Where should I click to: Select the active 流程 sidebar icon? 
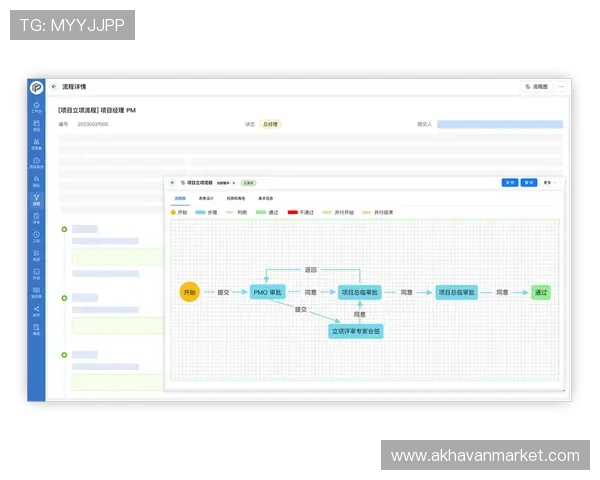(36, 199)
